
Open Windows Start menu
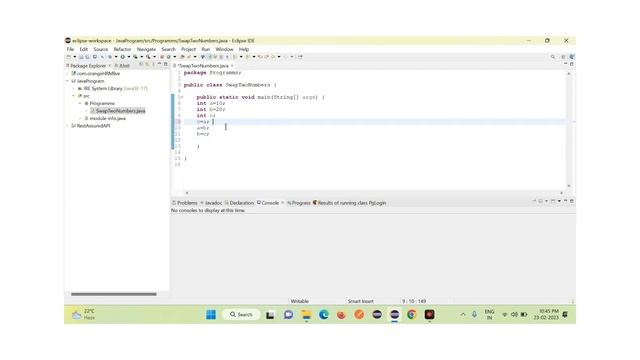point(211,314)
